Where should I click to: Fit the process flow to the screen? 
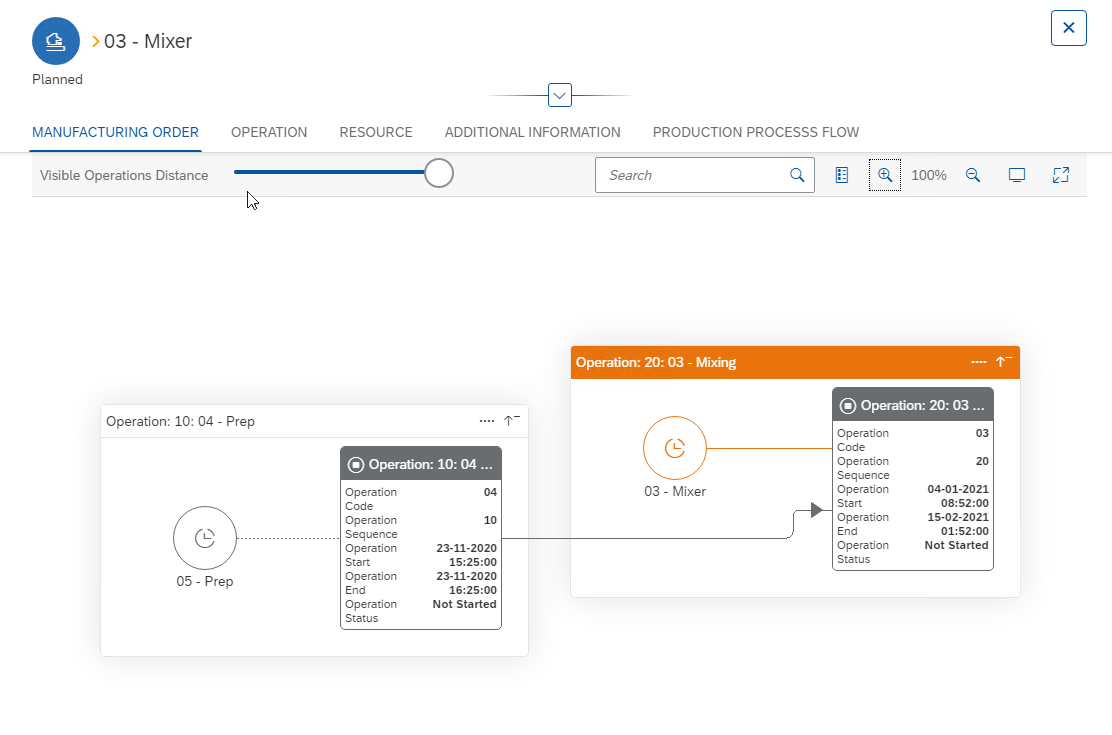(x=1017, y=175)
